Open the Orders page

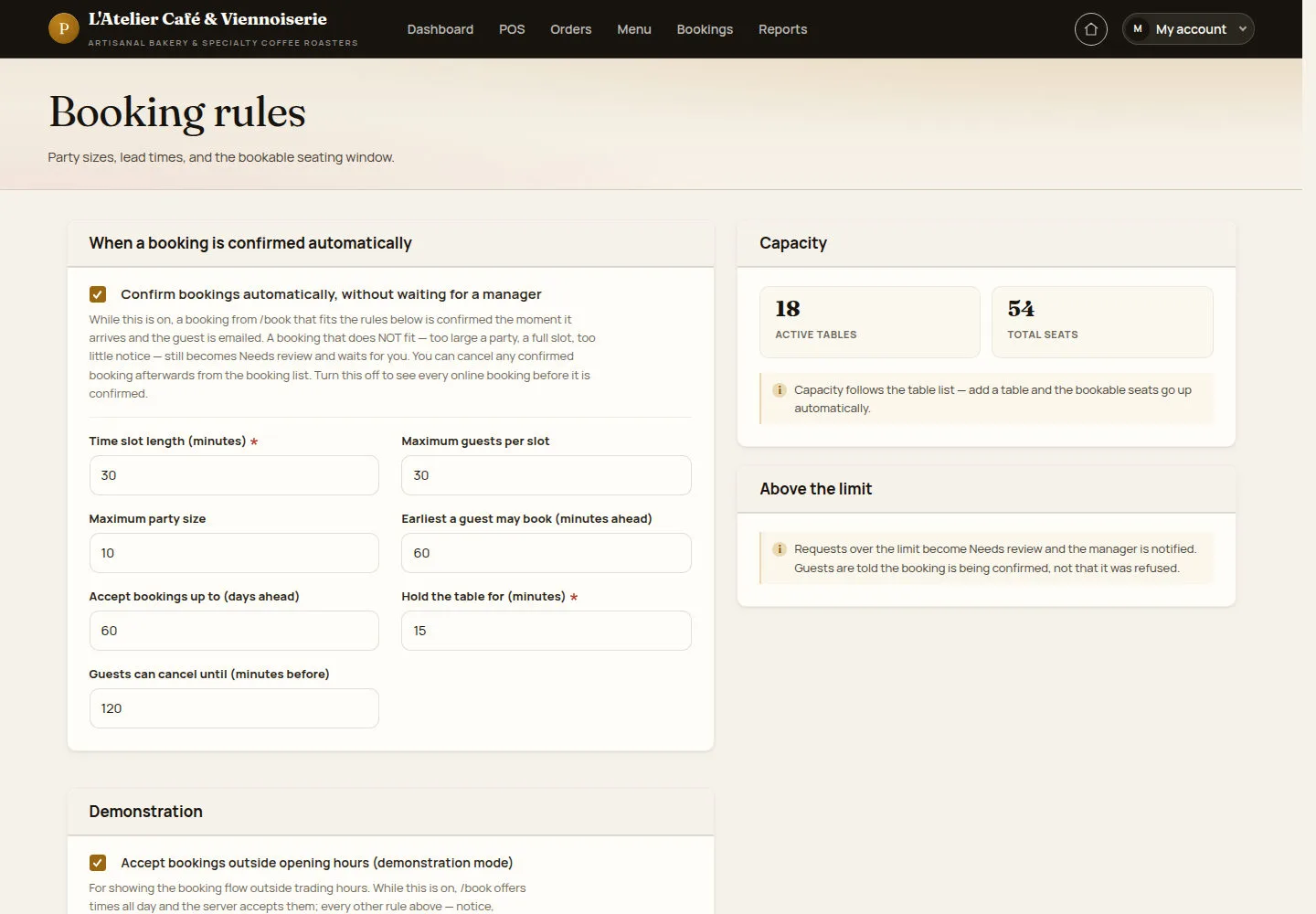[x=571, y=29]
